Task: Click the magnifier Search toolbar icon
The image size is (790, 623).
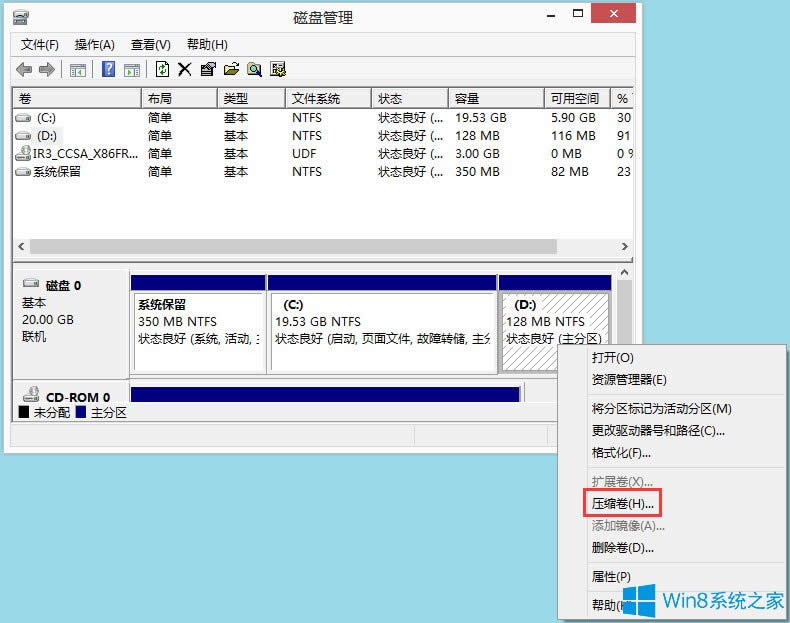Action: (254, 69)
